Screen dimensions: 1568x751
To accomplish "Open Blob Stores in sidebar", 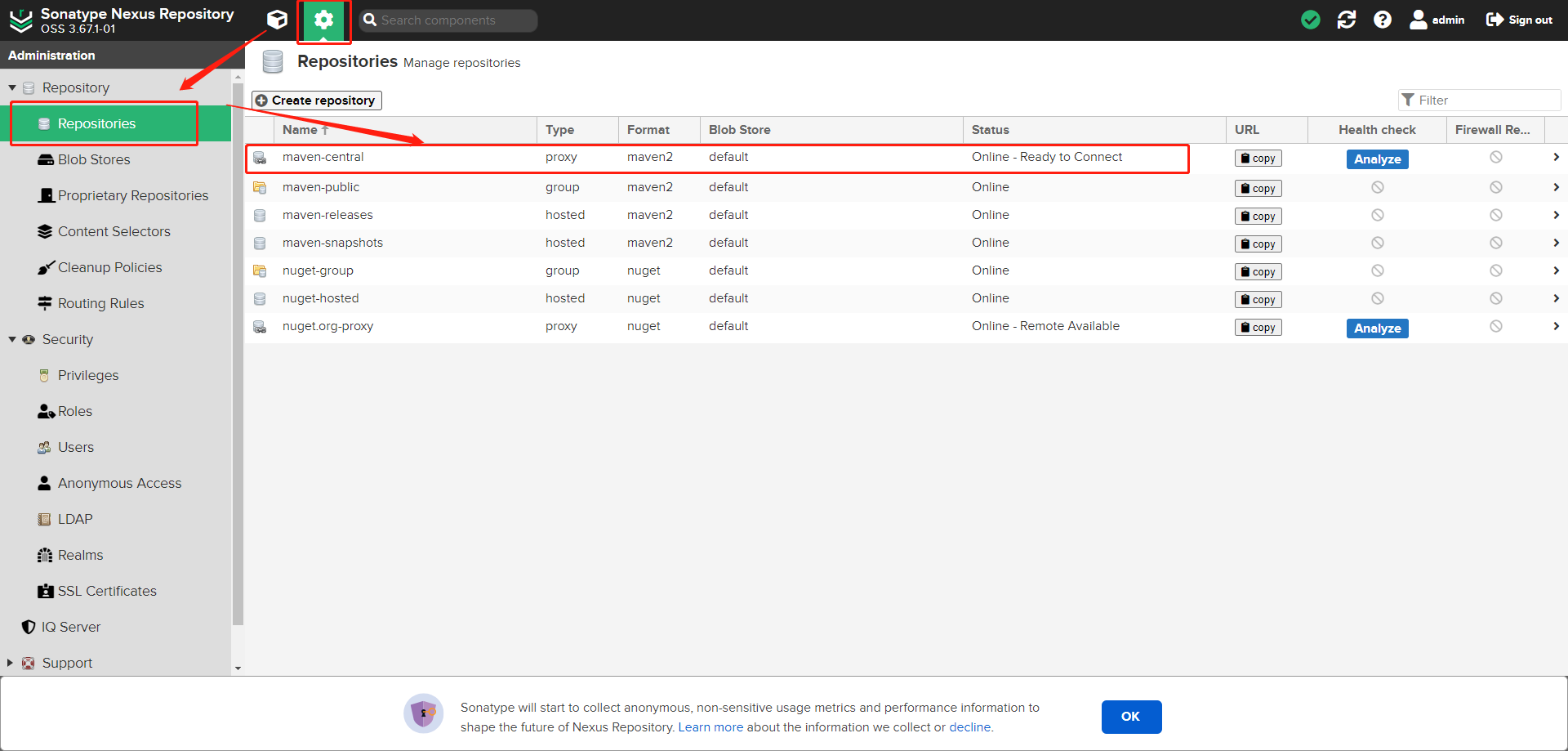I will [94, 159].
